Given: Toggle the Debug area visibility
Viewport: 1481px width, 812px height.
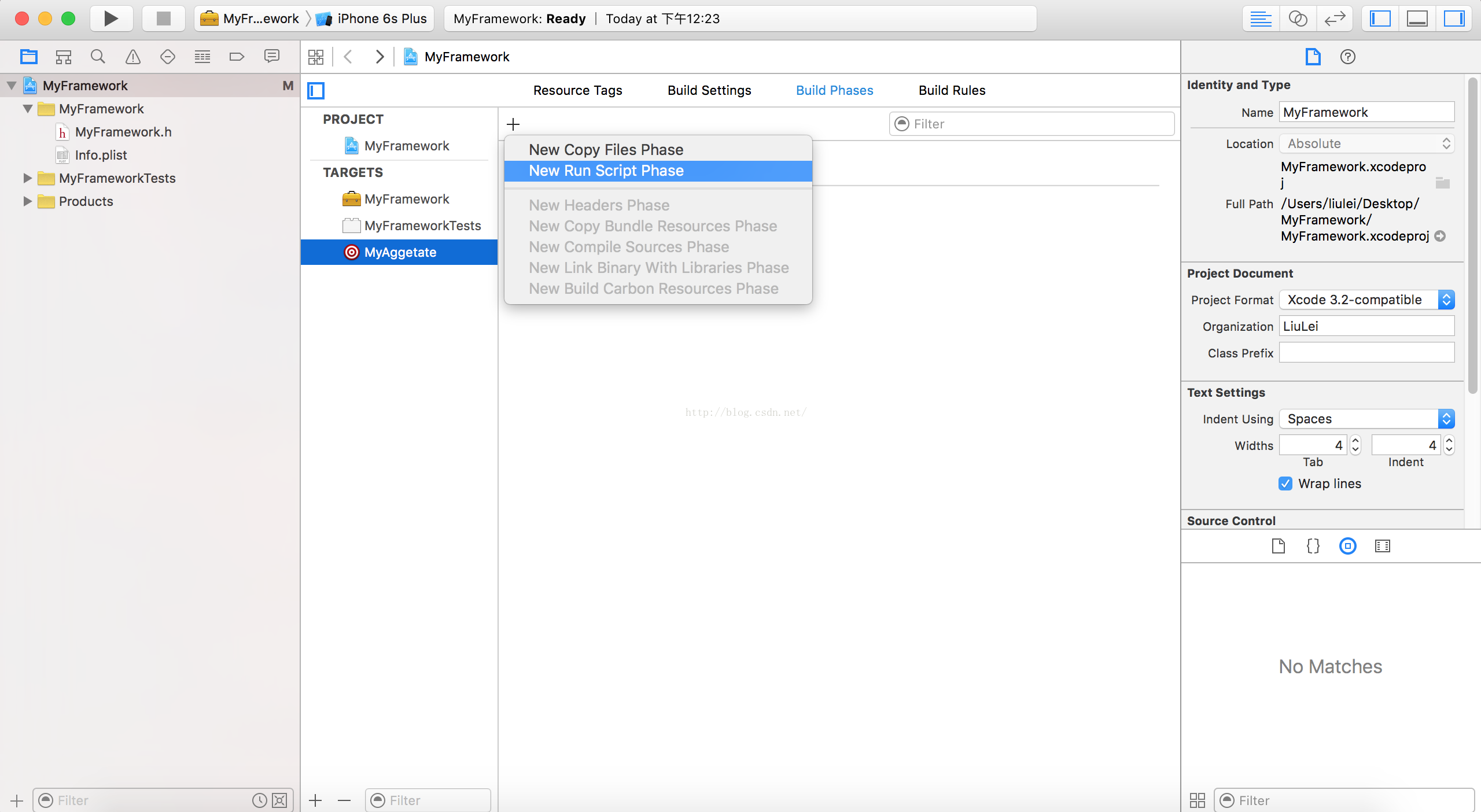Looking at the screenshot, I should point(1417,19).
